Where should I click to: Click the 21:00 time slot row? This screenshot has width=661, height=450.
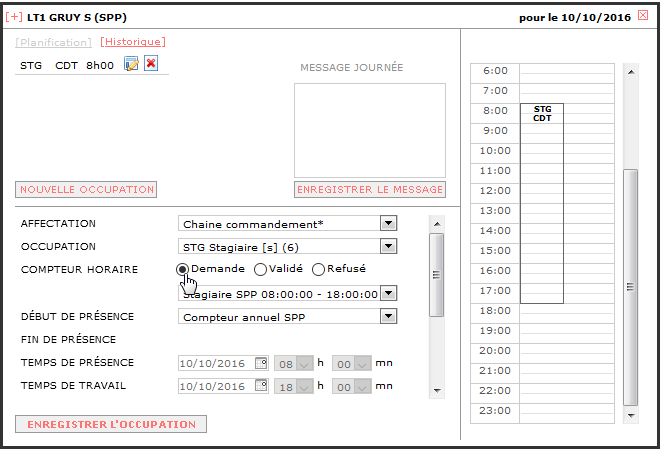pyautogui.click(x=542, y=373)
